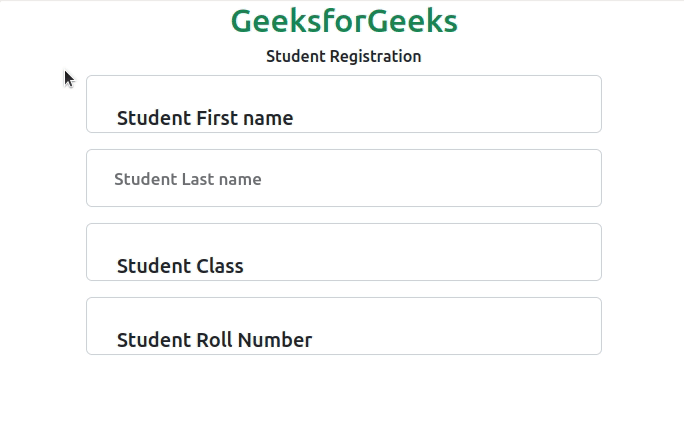Click the "Student Roll Number" floating label

tap(214, 340)
